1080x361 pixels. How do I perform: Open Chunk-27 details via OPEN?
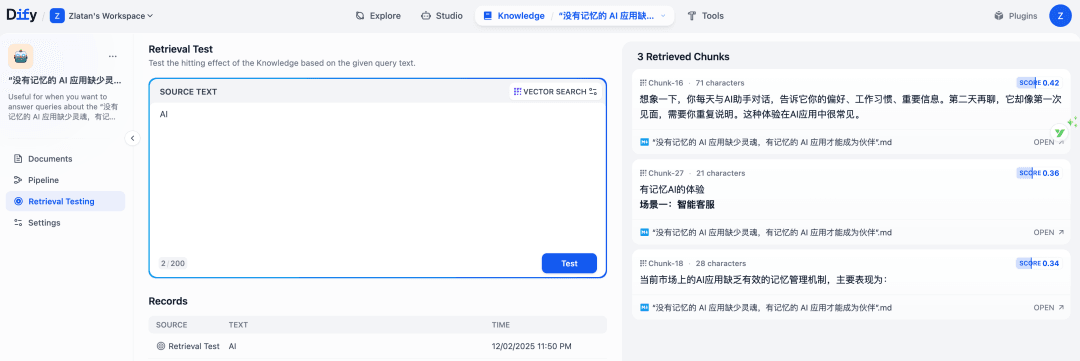(x=1048, y=232)
